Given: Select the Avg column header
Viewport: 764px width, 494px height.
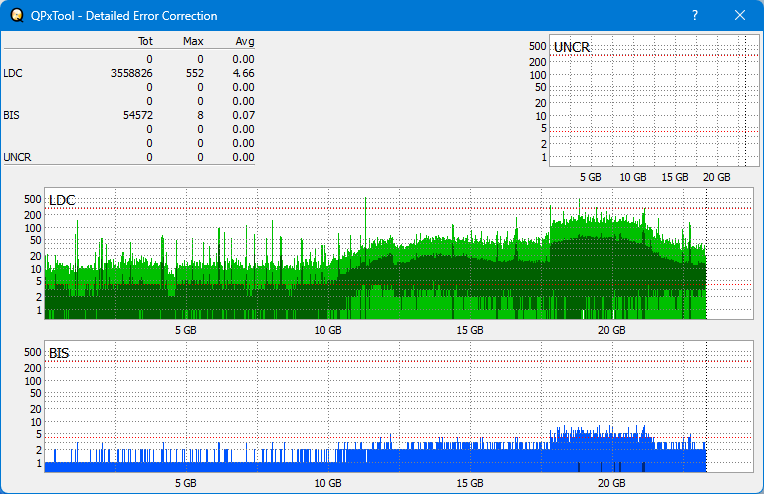Looking at the screenshot, I should tap(244, 41).
